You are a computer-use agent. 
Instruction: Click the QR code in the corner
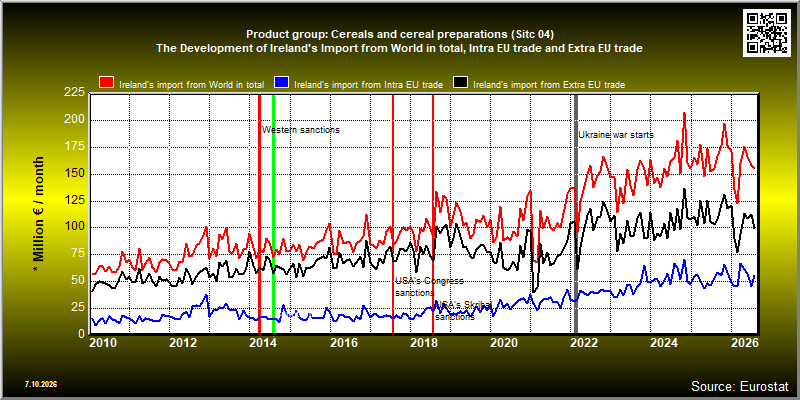(x=767, y=32)
